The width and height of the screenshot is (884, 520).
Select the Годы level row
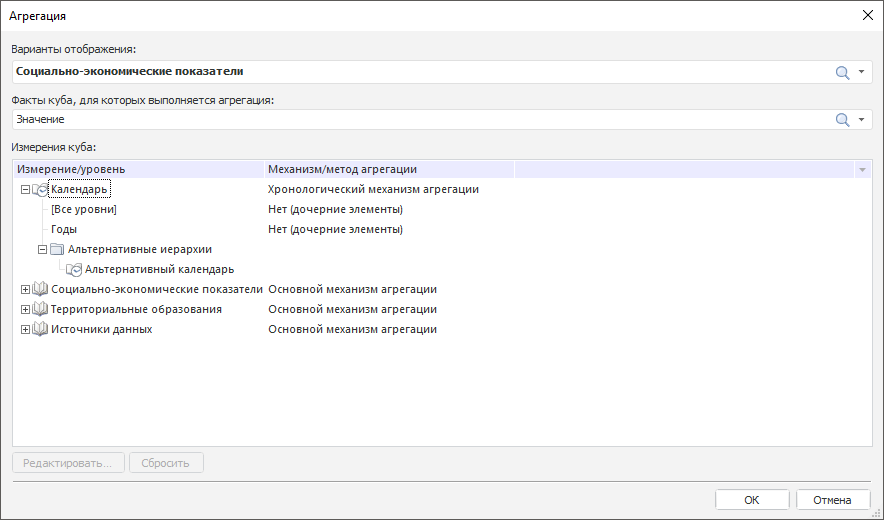[65, 229]
